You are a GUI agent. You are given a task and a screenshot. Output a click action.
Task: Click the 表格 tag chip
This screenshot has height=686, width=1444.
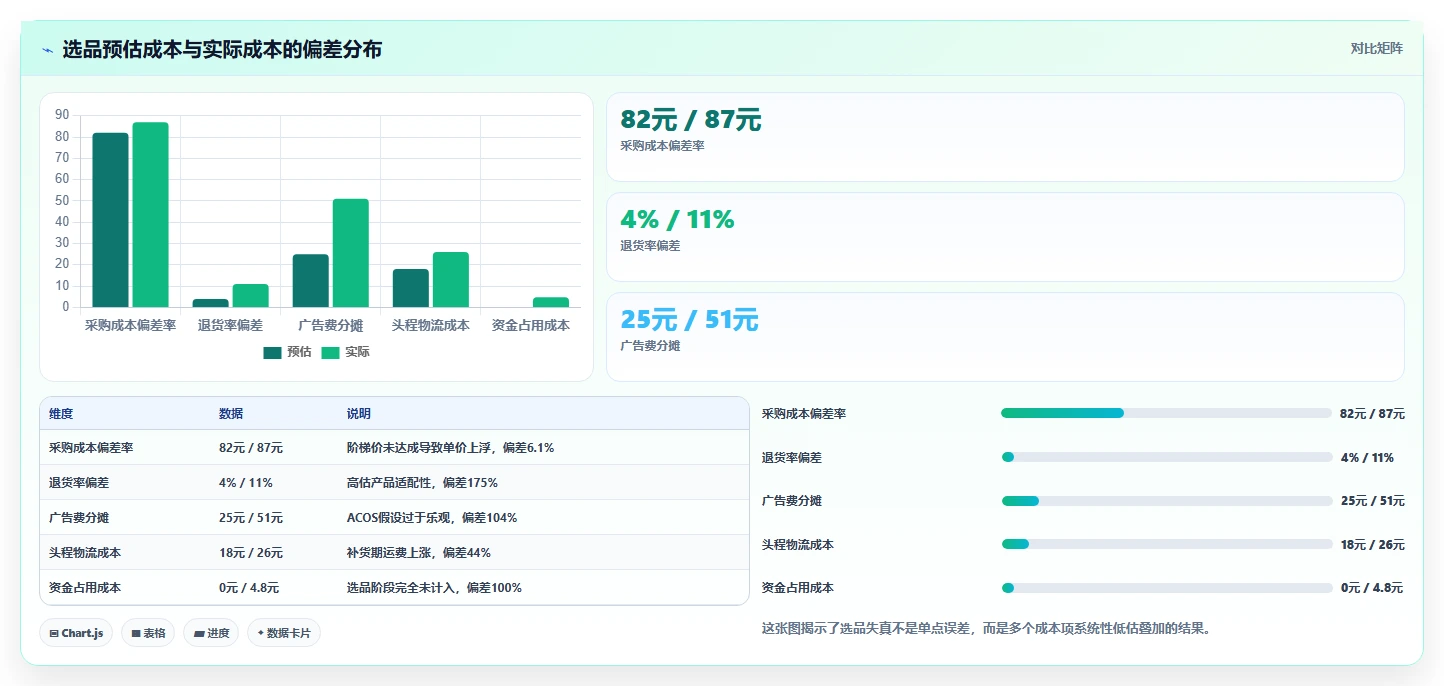(x=148, y=633)
